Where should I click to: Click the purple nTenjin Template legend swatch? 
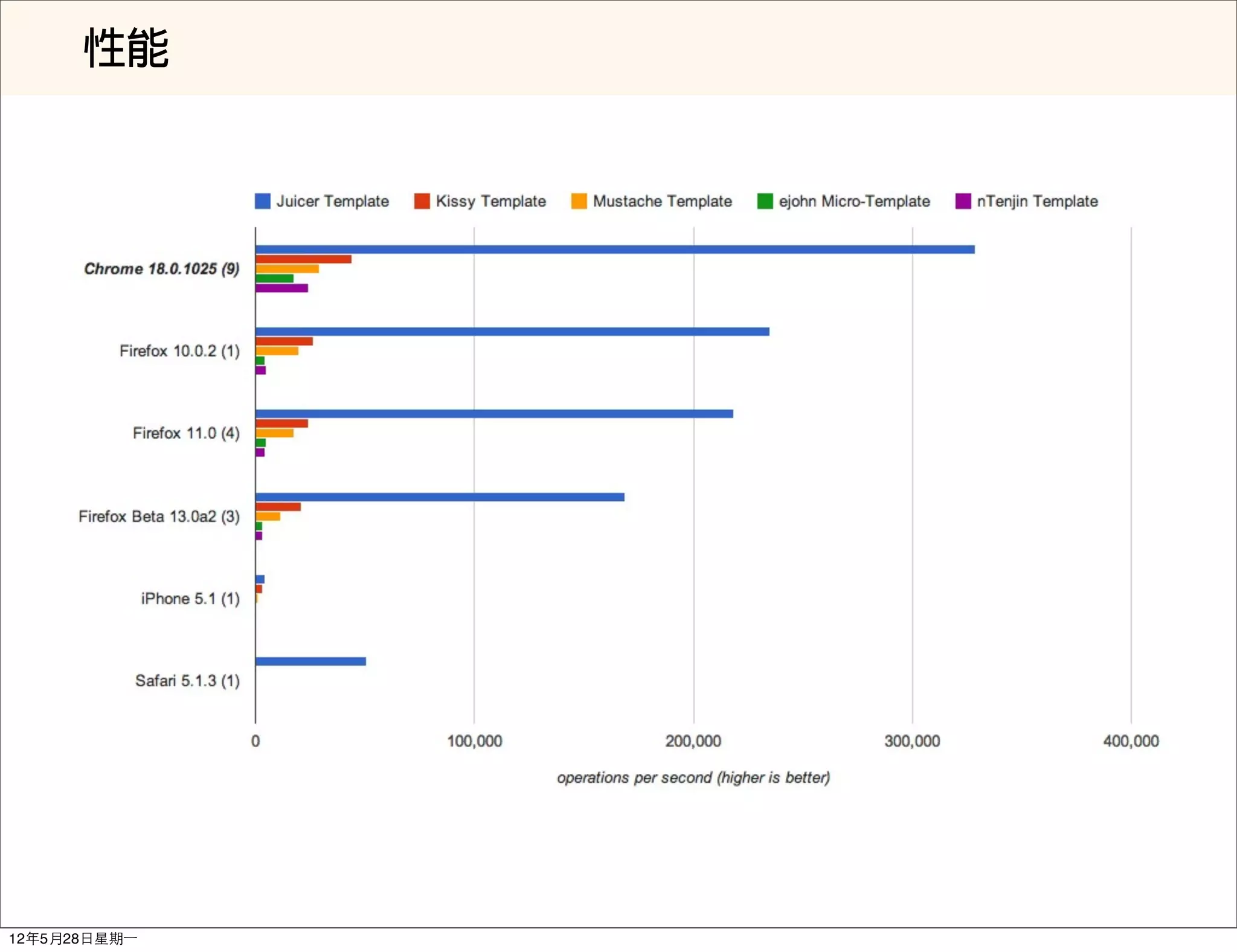click(963, 201)
